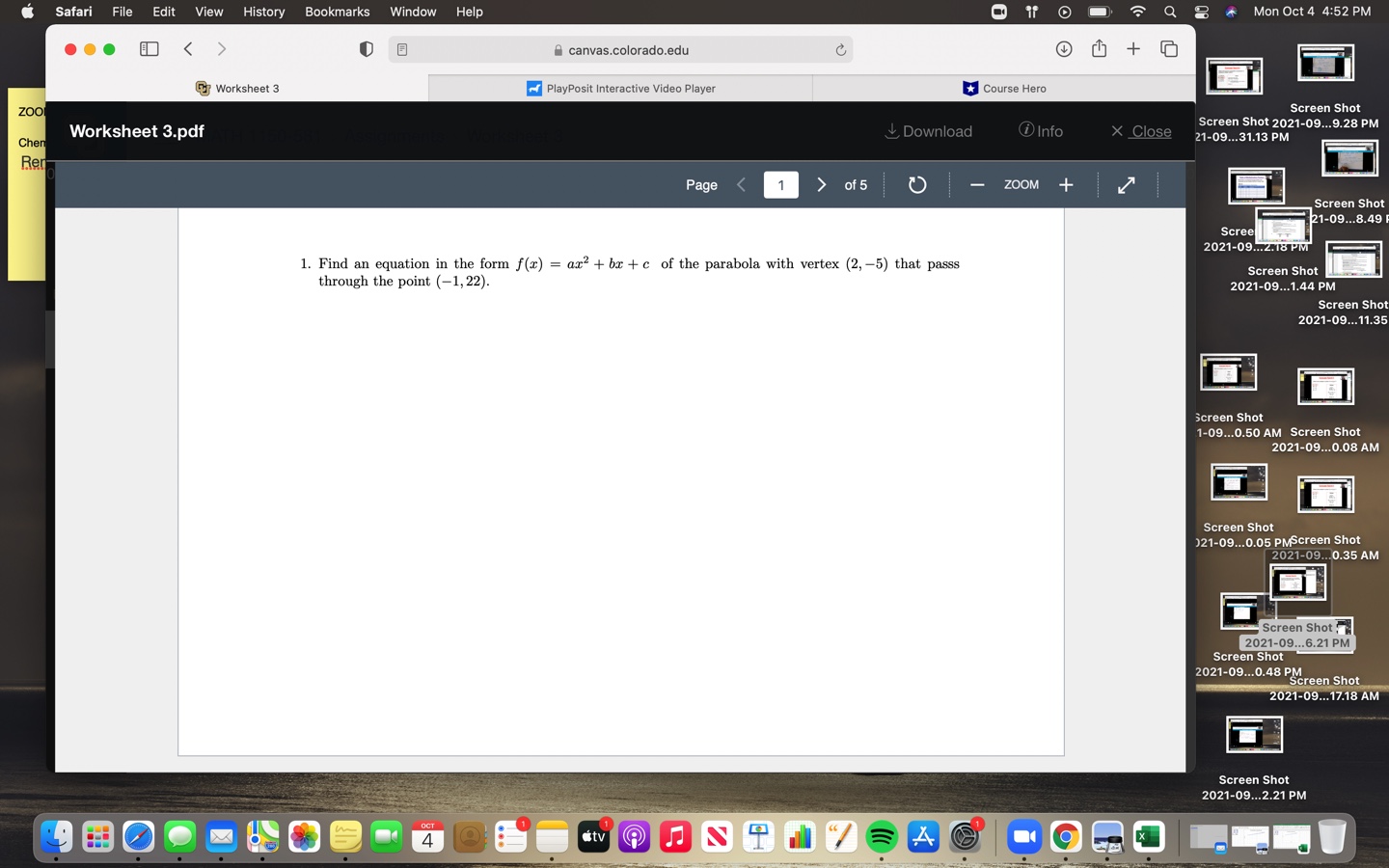Download the Worksheet 3.pdf file

click(928, 131)
